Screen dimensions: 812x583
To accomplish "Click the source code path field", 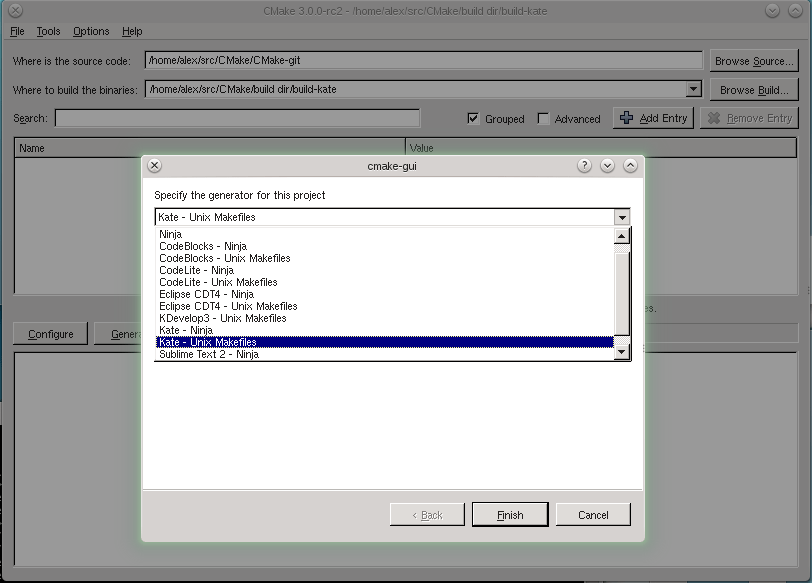I will 424,60.
